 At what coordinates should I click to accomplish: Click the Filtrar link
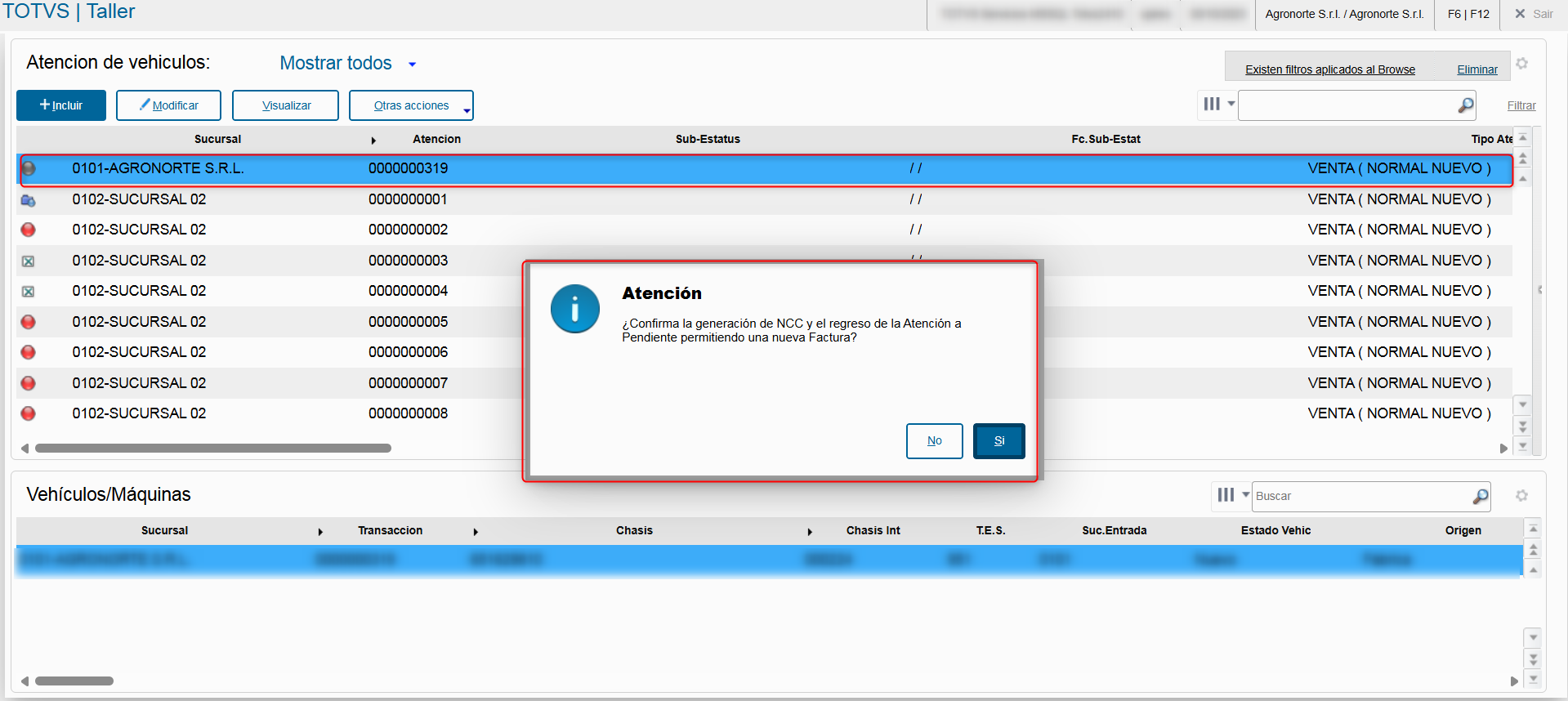(x=1521, y=105)
